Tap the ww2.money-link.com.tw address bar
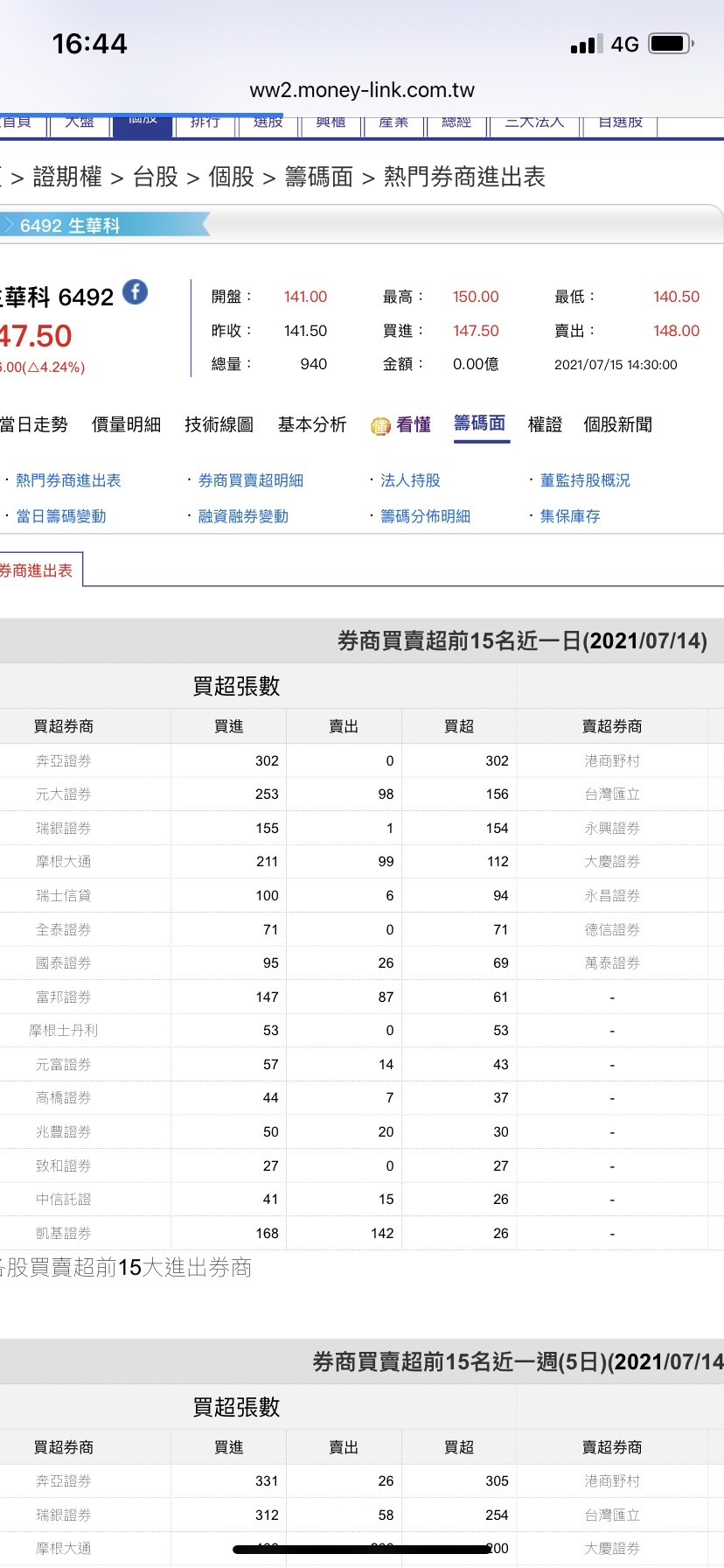The height and width of the screenshot is (1568, 724). [x=362, y=90]
